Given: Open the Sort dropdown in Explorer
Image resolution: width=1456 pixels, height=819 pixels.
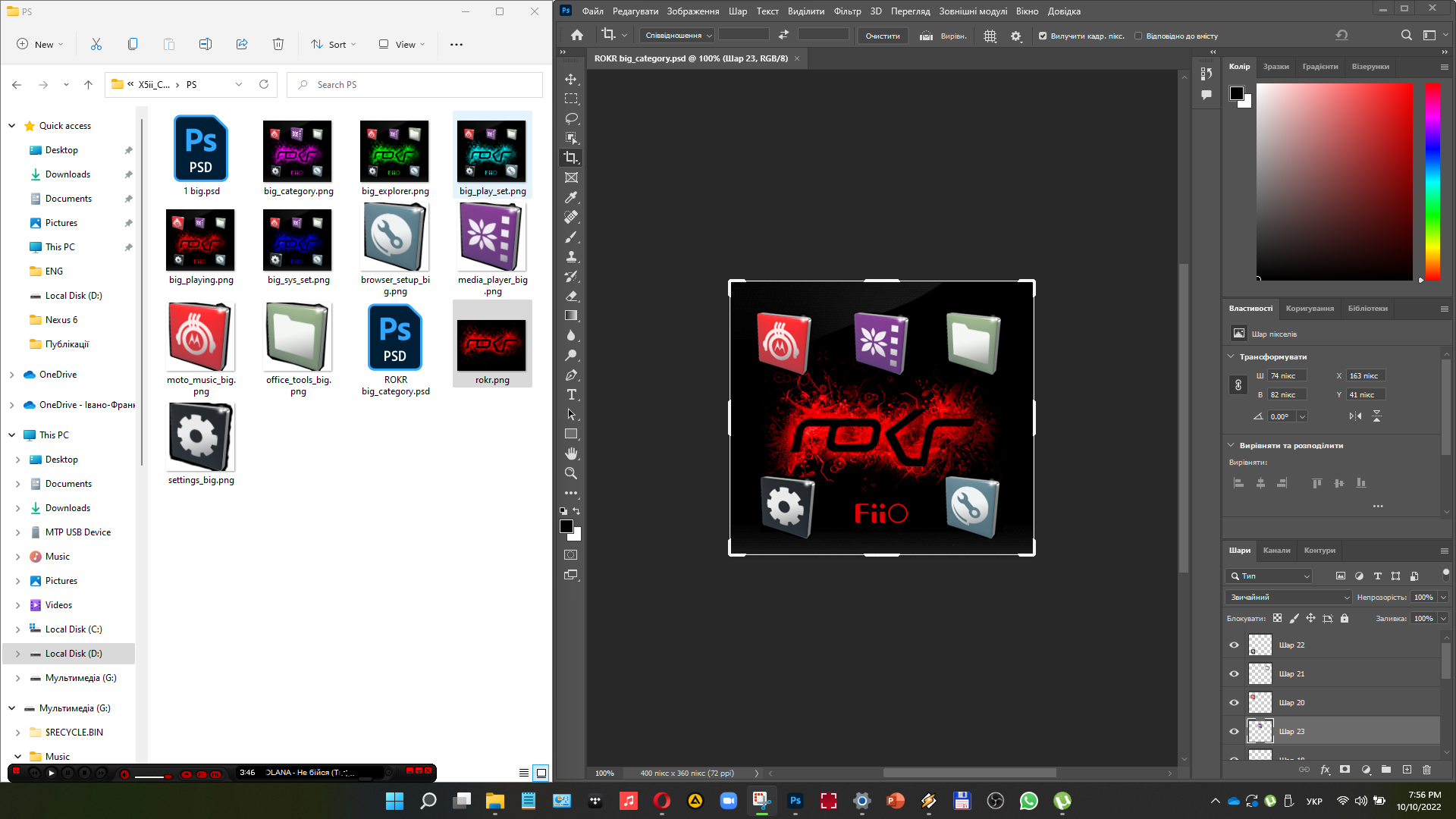Looking at the screenshot, I should (x=334, y=44).
